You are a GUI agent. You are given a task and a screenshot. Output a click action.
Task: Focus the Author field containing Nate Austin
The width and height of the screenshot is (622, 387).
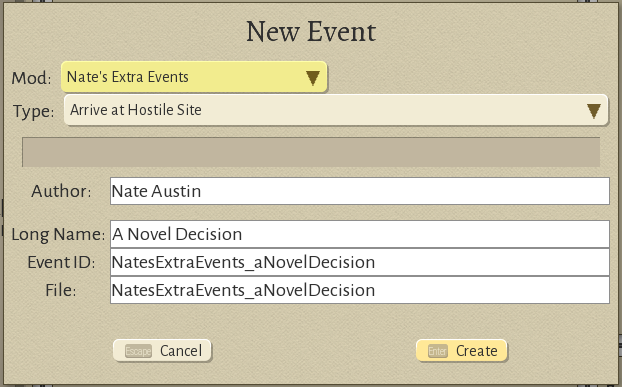pos(360,191)
